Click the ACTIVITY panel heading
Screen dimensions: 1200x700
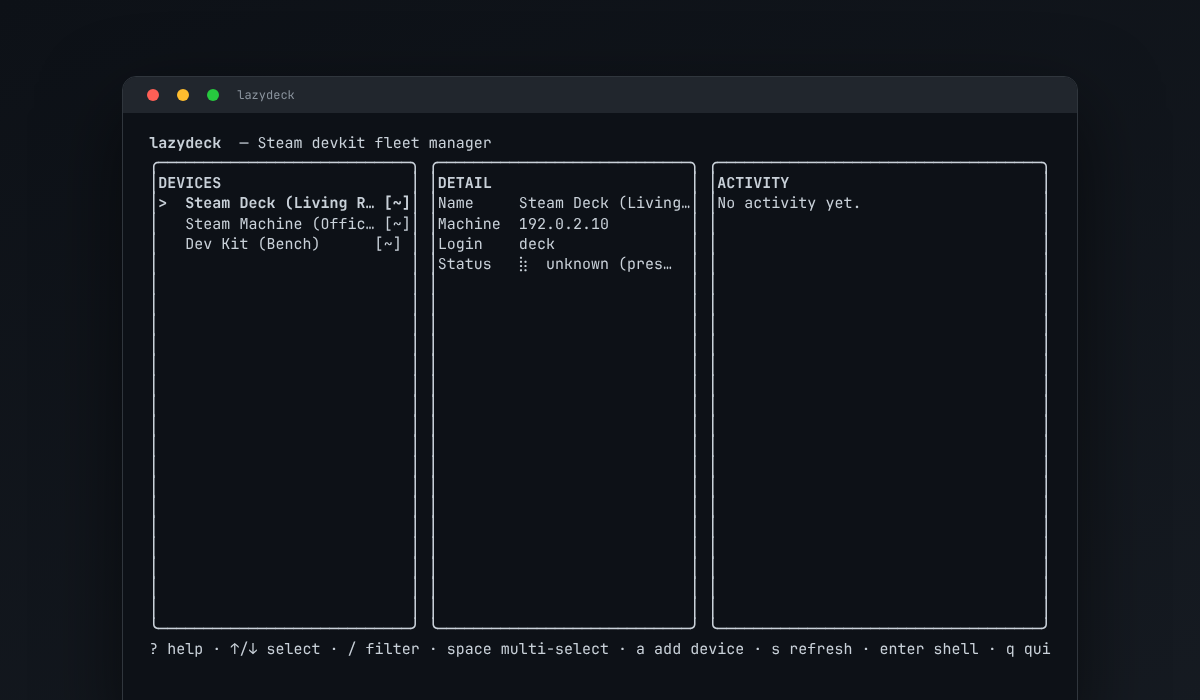pos(753,183)
